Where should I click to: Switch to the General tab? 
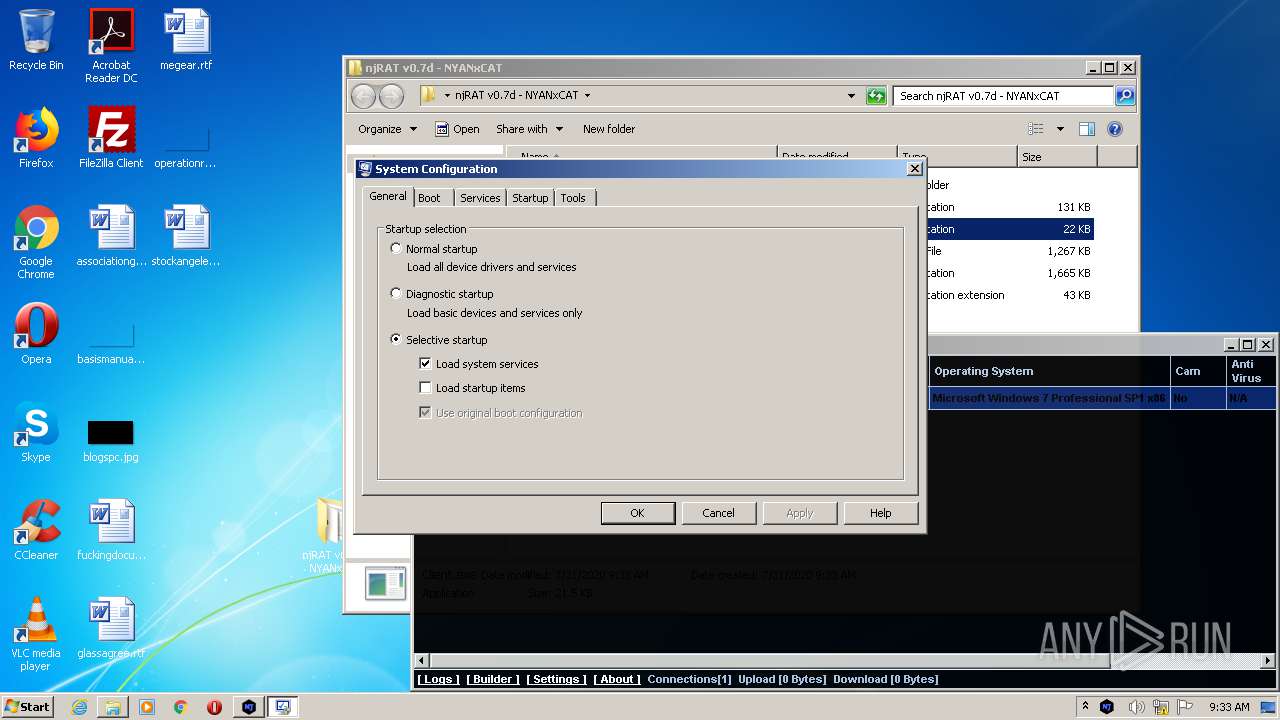point(388,197)
